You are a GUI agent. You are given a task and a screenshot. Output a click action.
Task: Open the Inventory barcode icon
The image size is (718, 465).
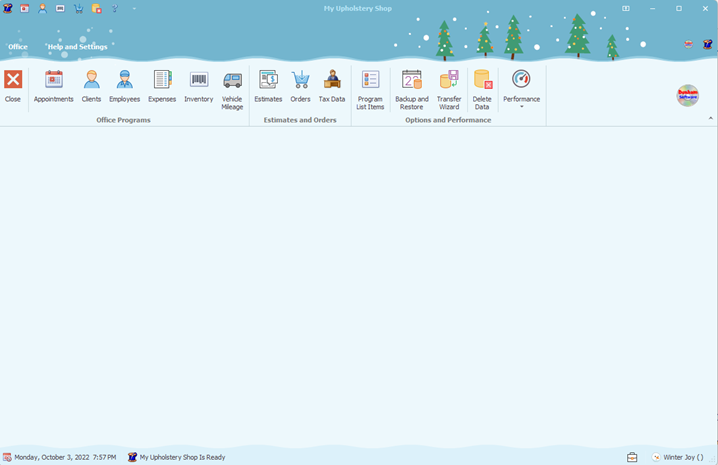[199, 86]
